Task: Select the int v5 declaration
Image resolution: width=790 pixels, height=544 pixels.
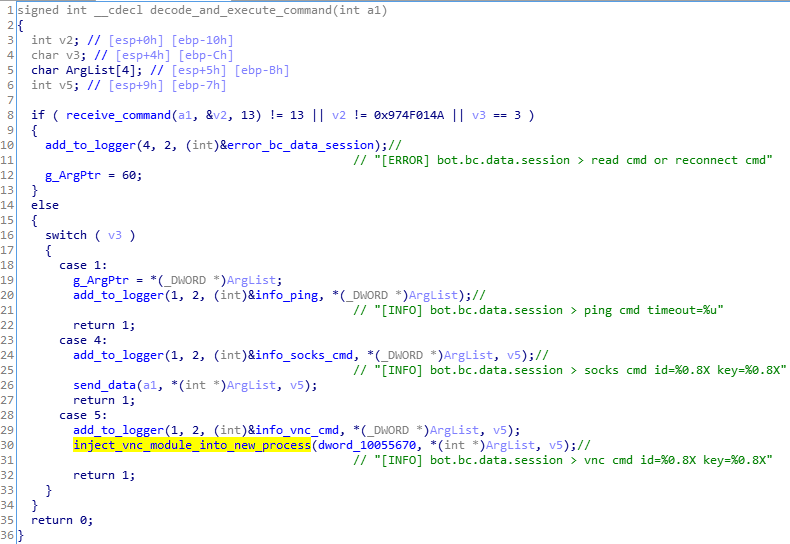Action: 55,86
